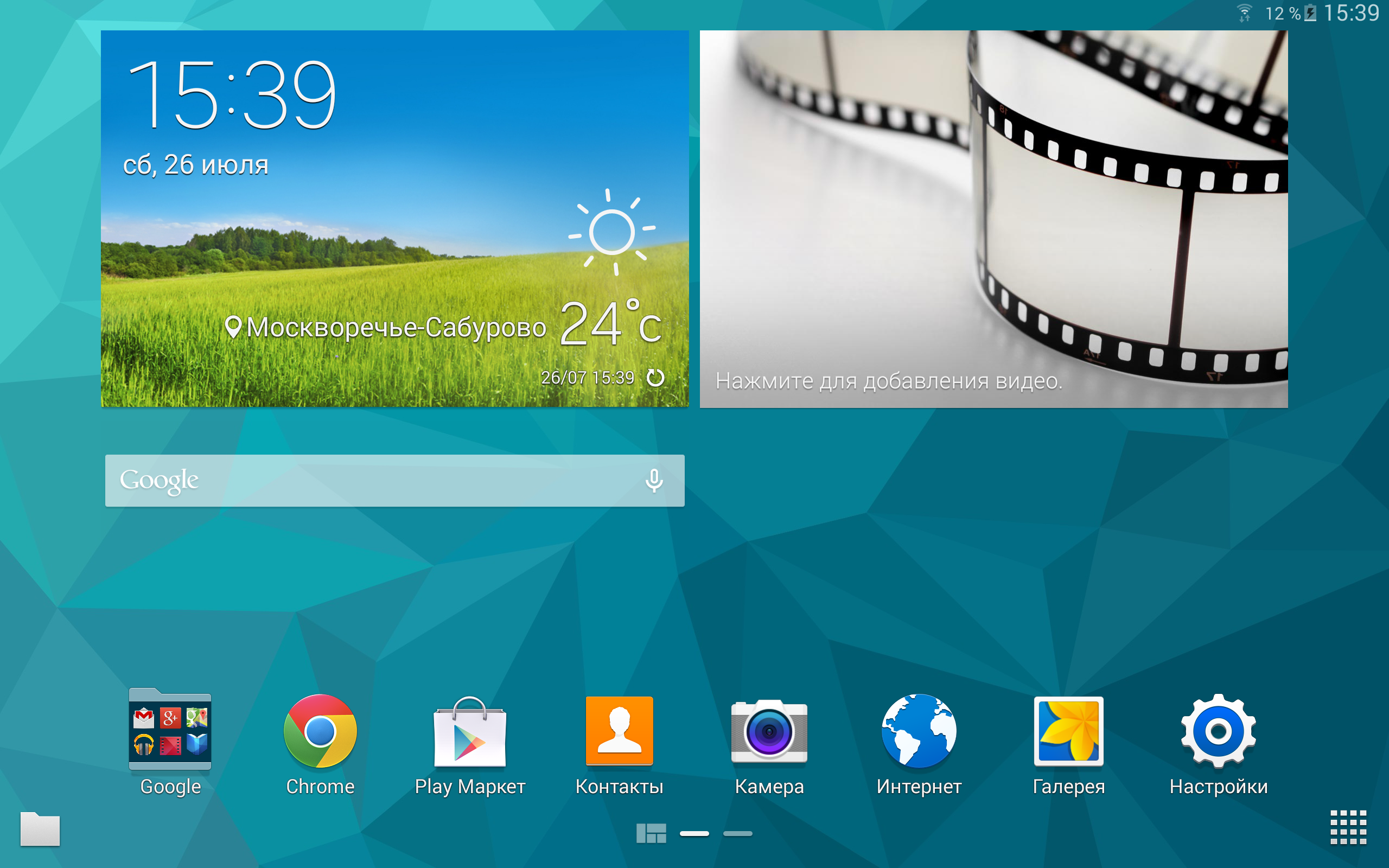Tap the voice search microphone
1389x868 pixels.
coord(654,481)
